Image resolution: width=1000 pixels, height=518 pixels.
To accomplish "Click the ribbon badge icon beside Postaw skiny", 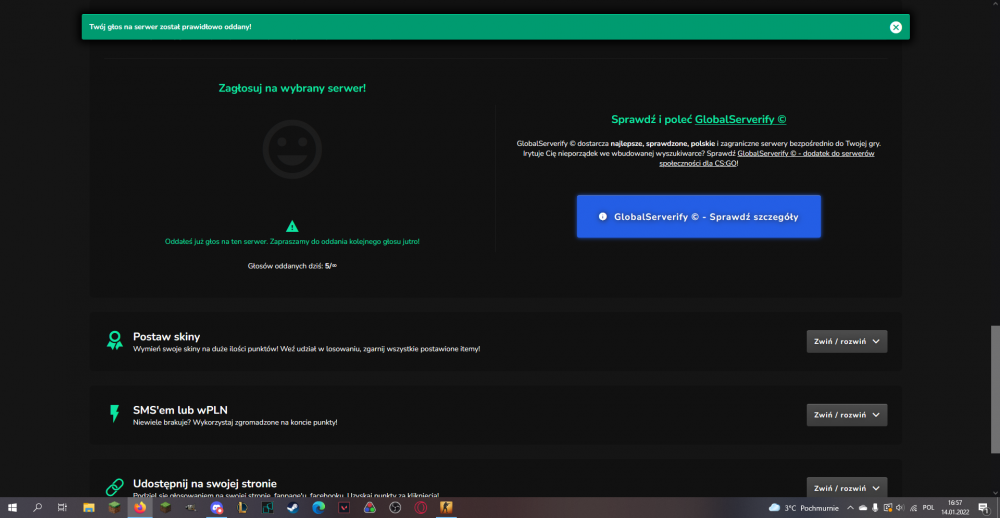I will (115, 341).
